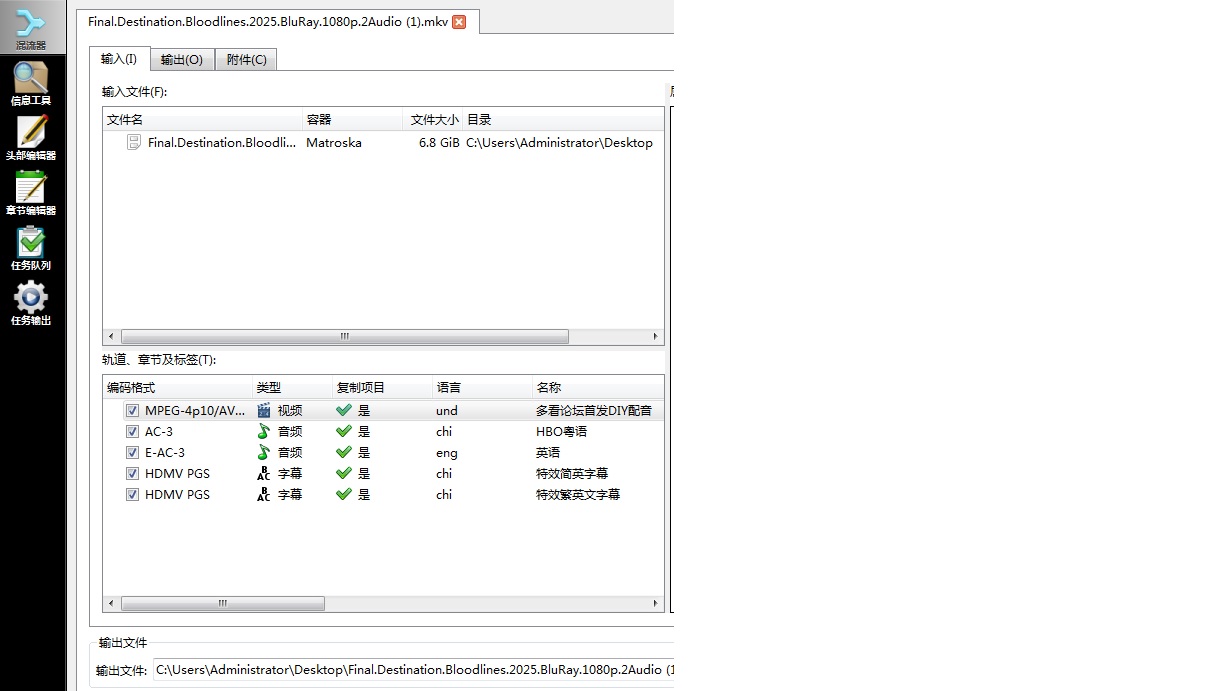
Task: Open the 章节编辑器 chapter editor icon
Action: tap(31, 192)
